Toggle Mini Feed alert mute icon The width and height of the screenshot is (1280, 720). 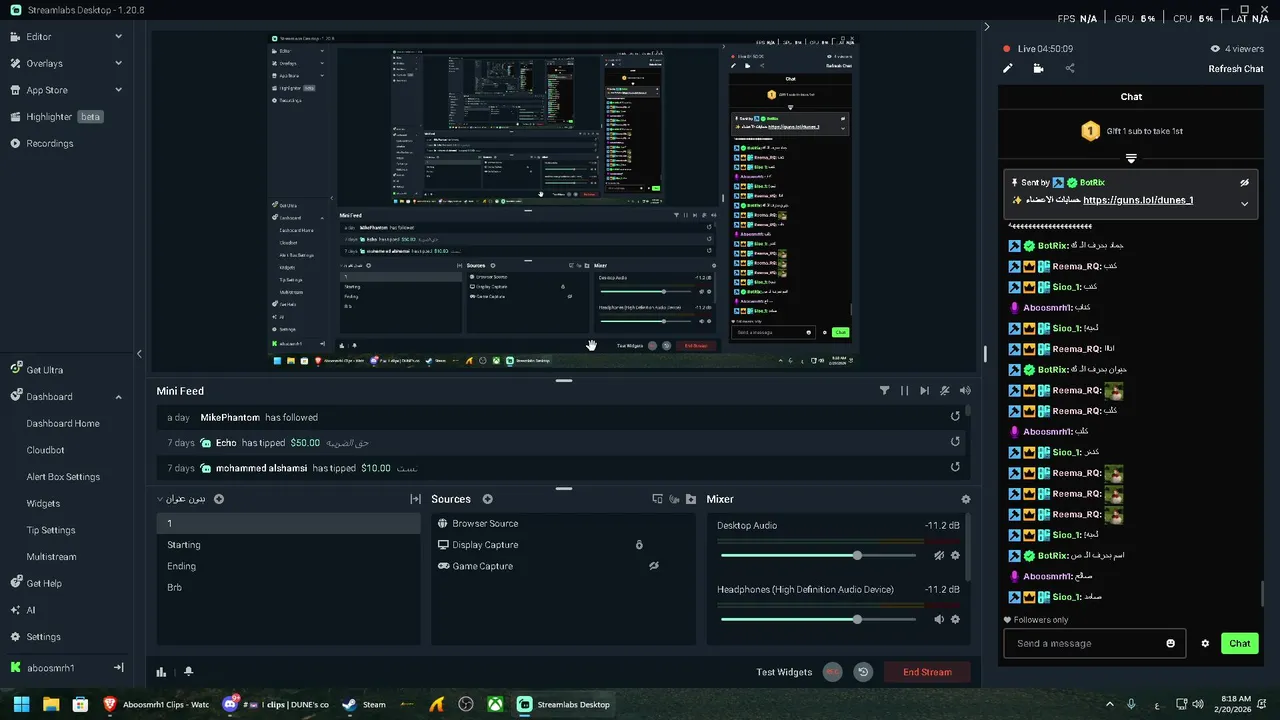944,391
